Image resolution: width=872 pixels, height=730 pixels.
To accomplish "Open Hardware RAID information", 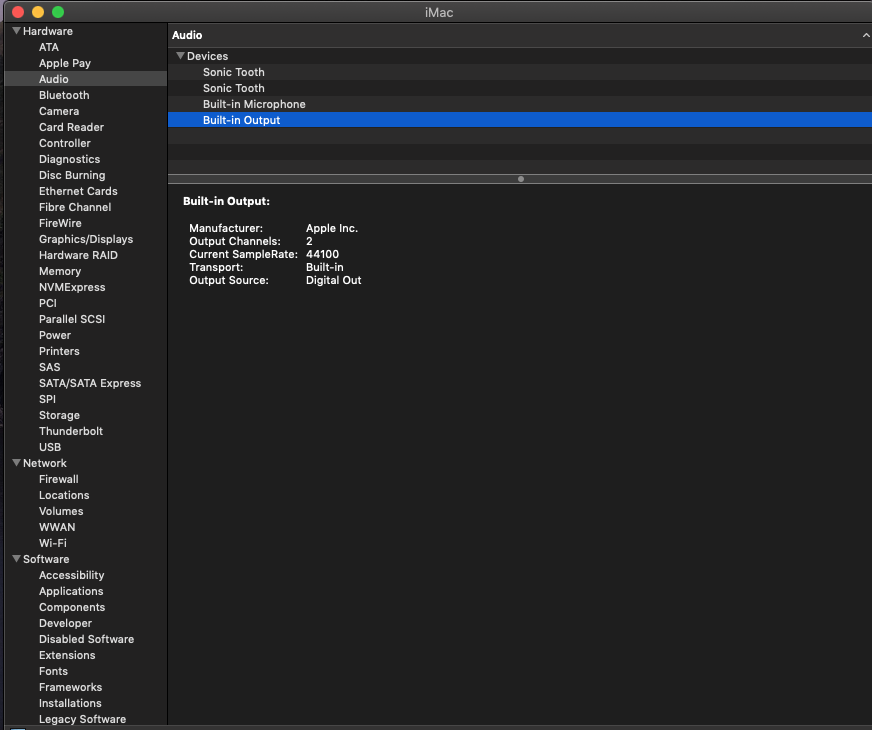I will 78,255.
